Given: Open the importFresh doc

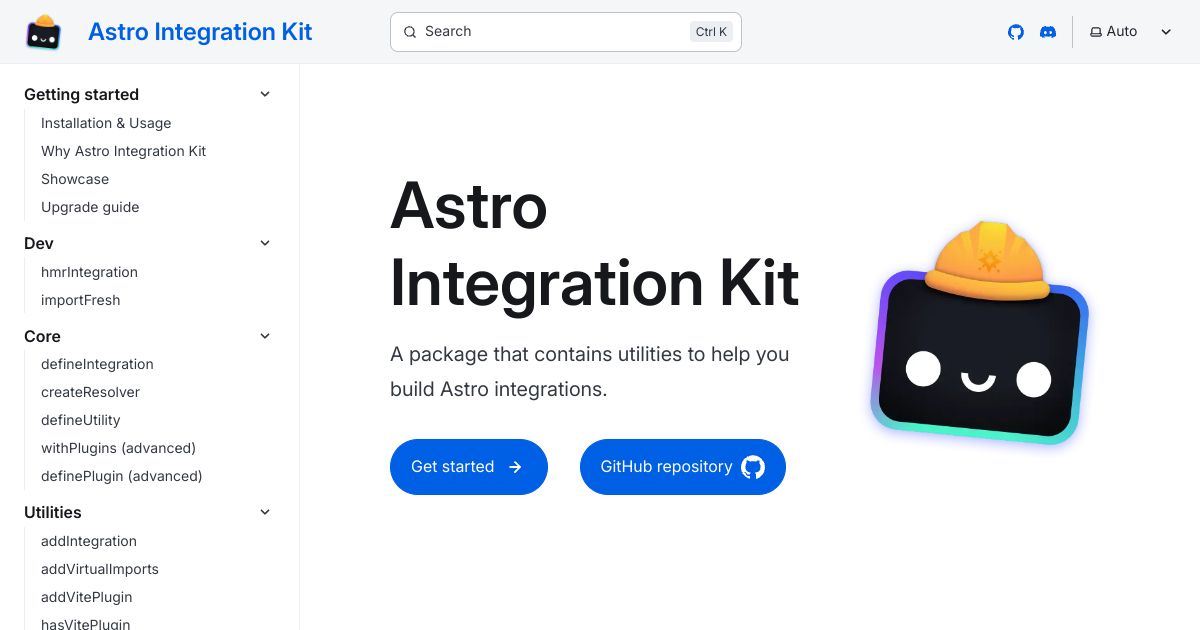Looking at the screenshot, I should [80, 300].
